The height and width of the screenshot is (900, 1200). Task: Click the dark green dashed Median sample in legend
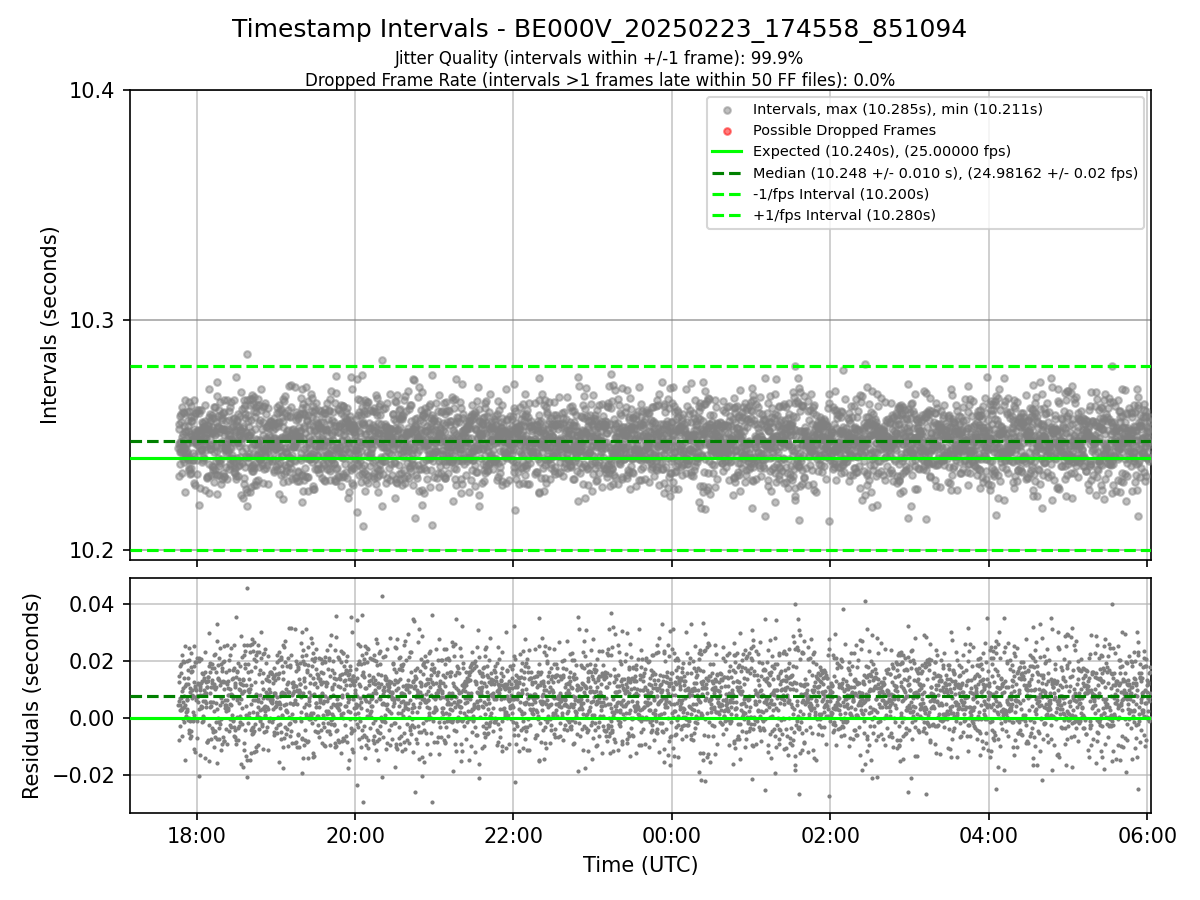click(x=727, y=173)
